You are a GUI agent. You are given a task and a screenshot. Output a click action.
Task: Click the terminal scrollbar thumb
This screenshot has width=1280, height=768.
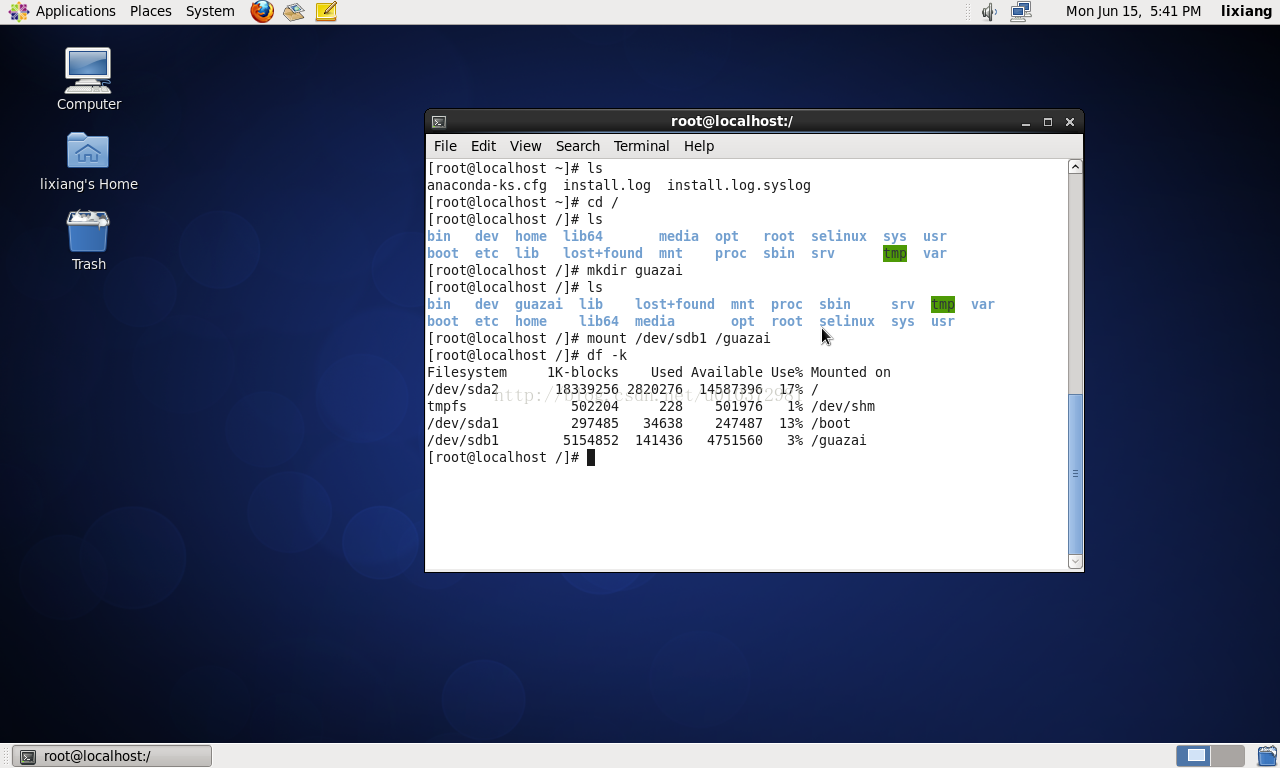tap(1075, 473)
